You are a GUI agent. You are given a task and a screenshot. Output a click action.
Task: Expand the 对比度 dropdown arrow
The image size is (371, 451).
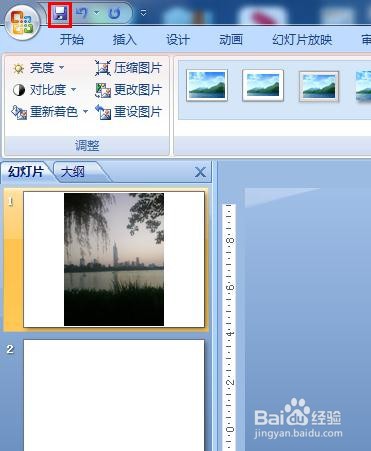(x=74, y=90)
